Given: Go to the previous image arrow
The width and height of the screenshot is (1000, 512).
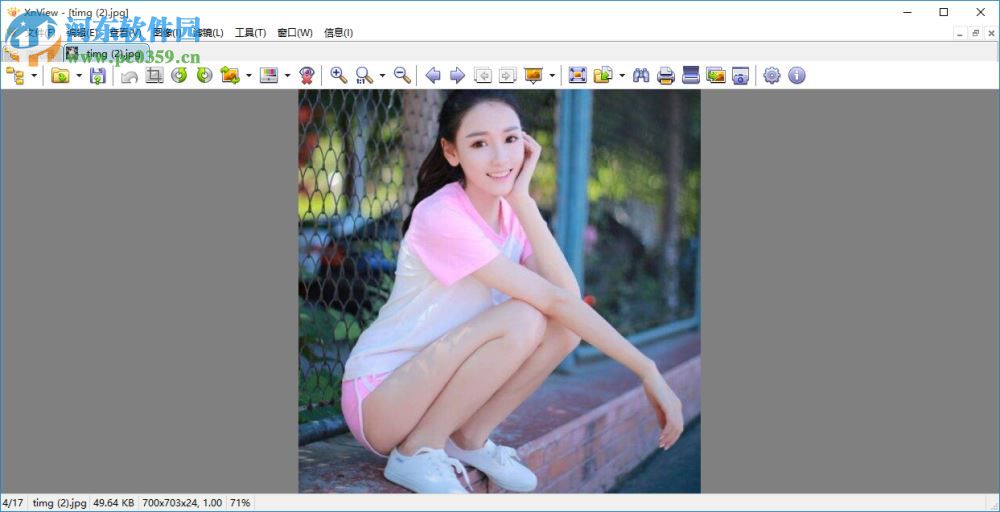Looking at the screenshot, I should point(433,76).
